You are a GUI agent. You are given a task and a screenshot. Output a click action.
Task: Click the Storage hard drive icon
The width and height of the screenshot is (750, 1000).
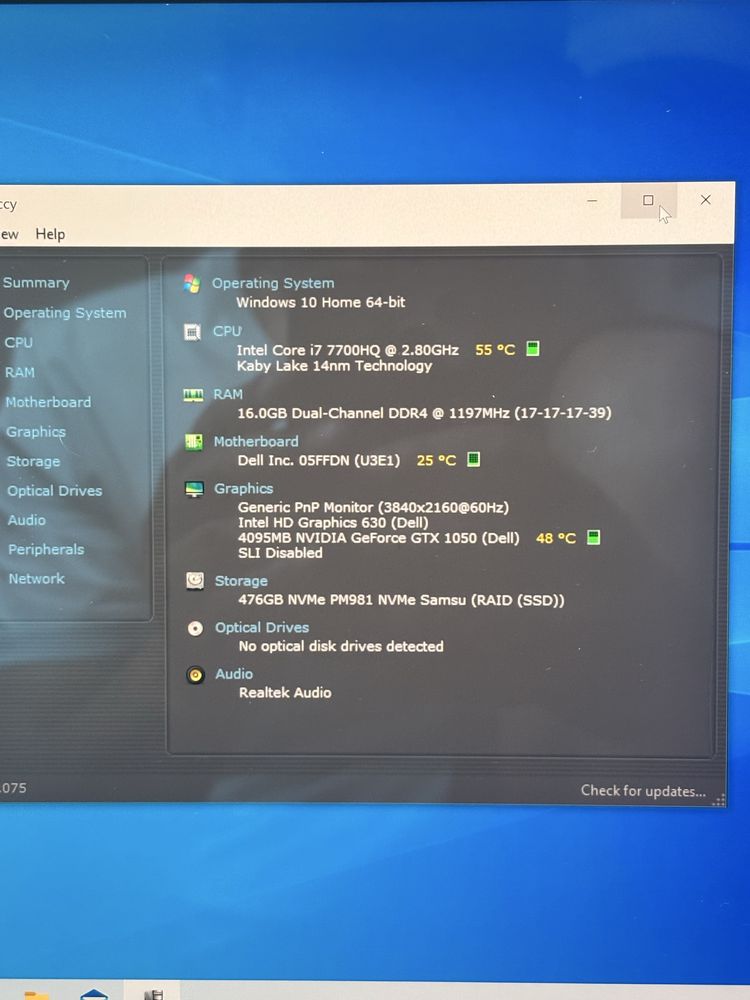pos(195,580)
